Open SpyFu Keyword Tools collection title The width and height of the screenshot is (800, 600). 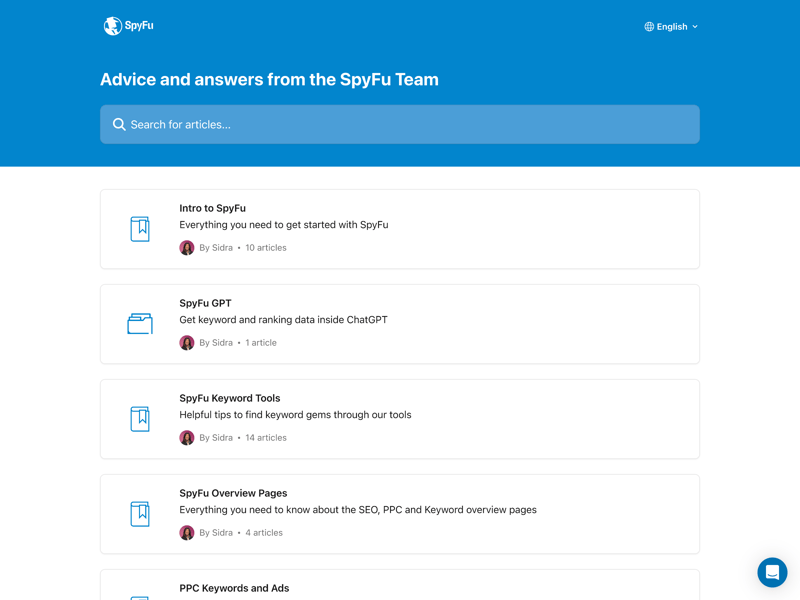pos(229,398)
